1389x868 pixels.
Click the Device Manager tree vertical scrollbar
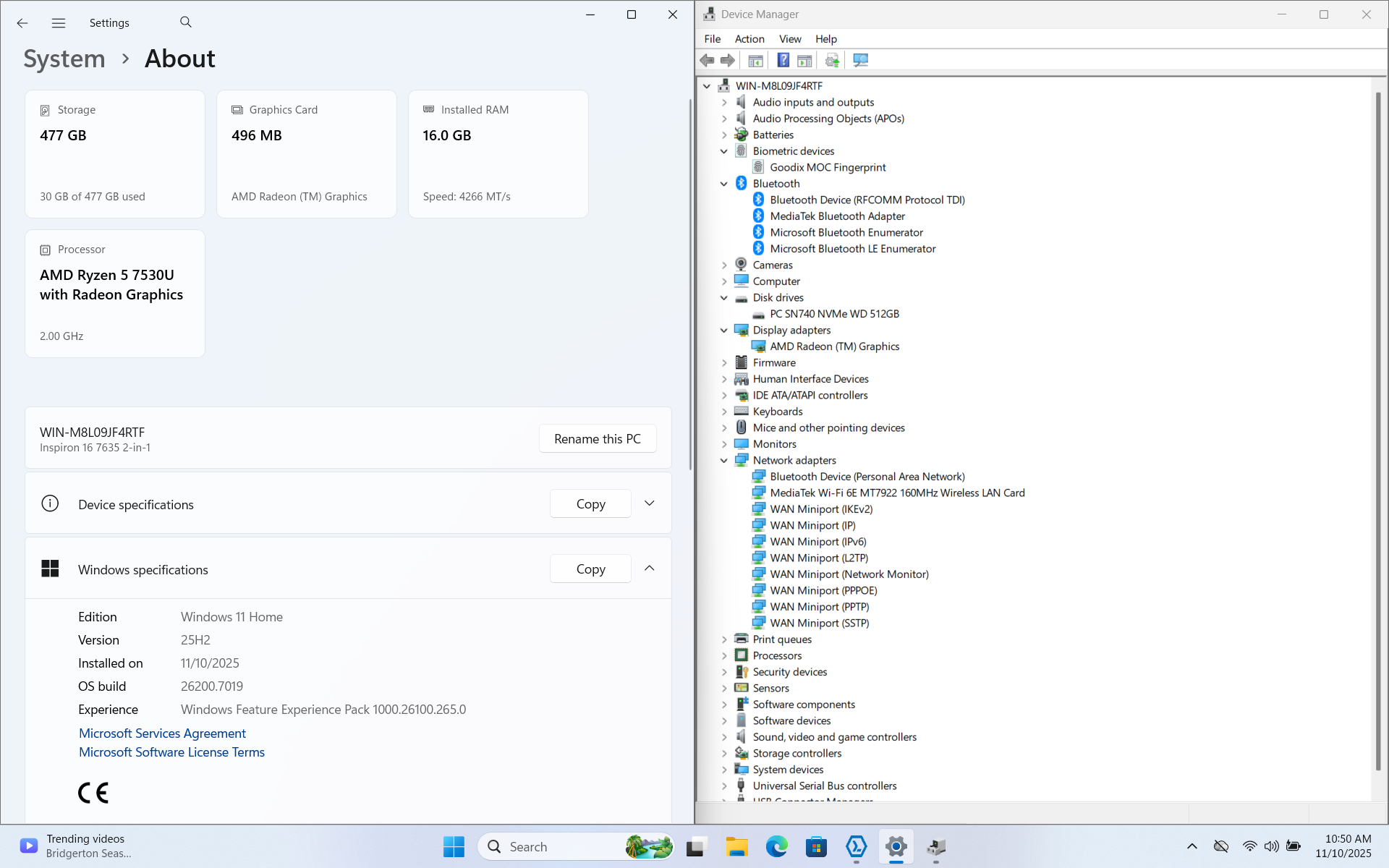[x=1378, y=434]
